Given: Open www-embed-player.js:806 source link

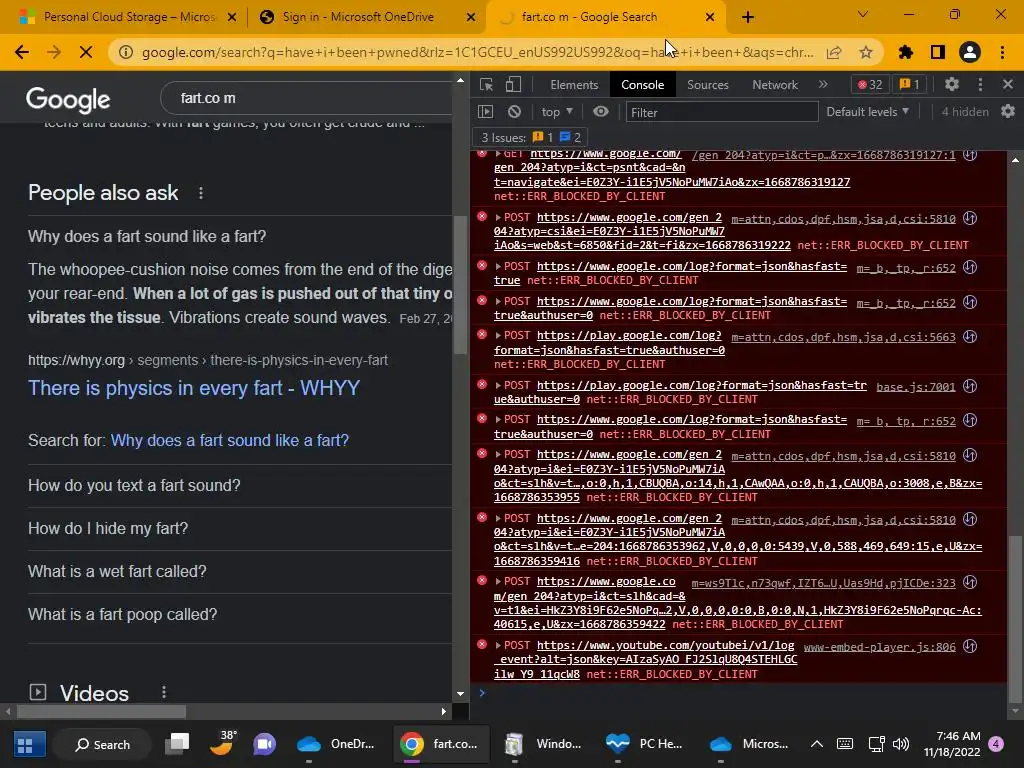Looking at the screenshot, I should click(x=879, y=647).
